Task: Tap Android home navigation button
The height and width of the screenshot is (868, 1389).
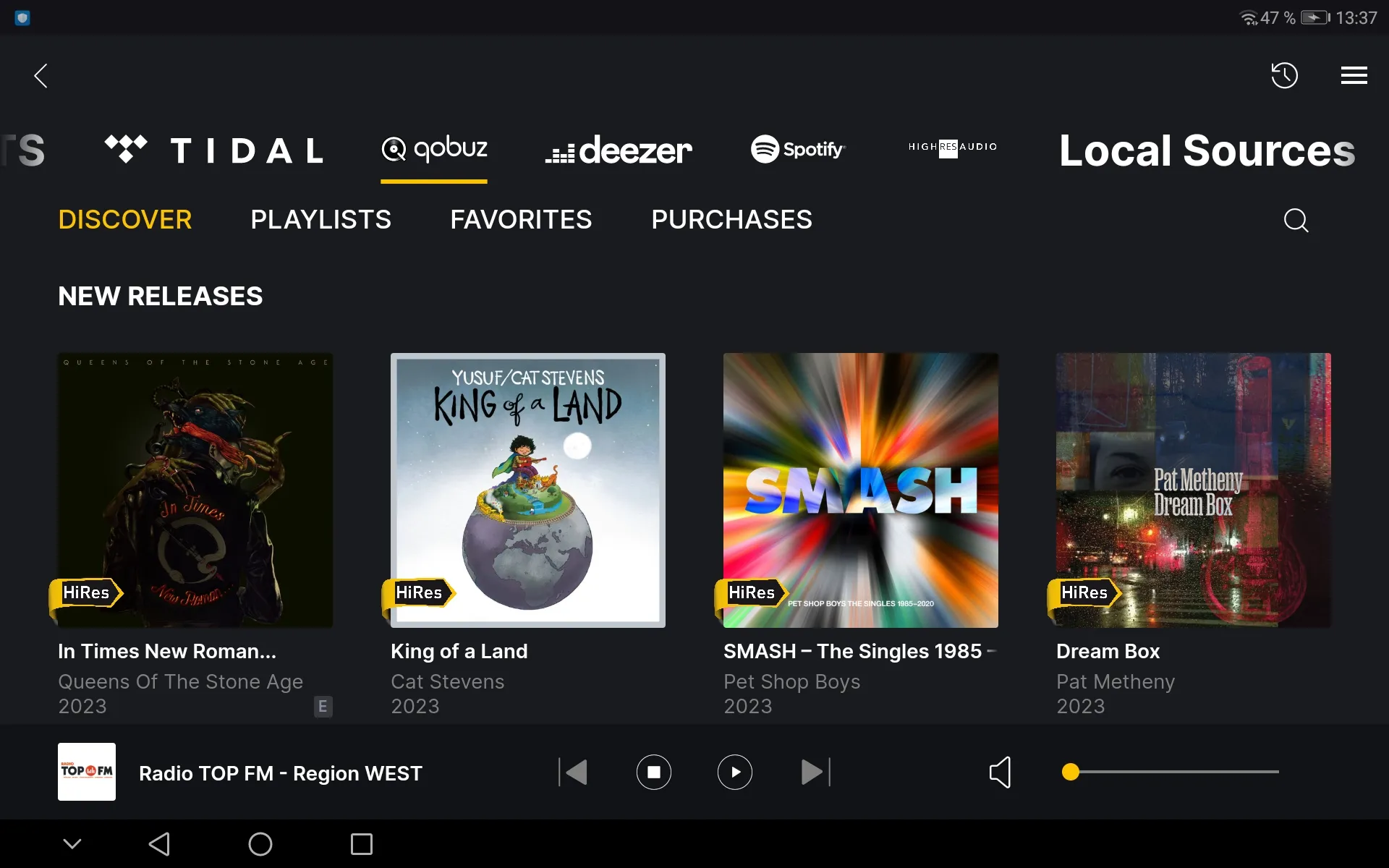Action: tap(260, 843)
